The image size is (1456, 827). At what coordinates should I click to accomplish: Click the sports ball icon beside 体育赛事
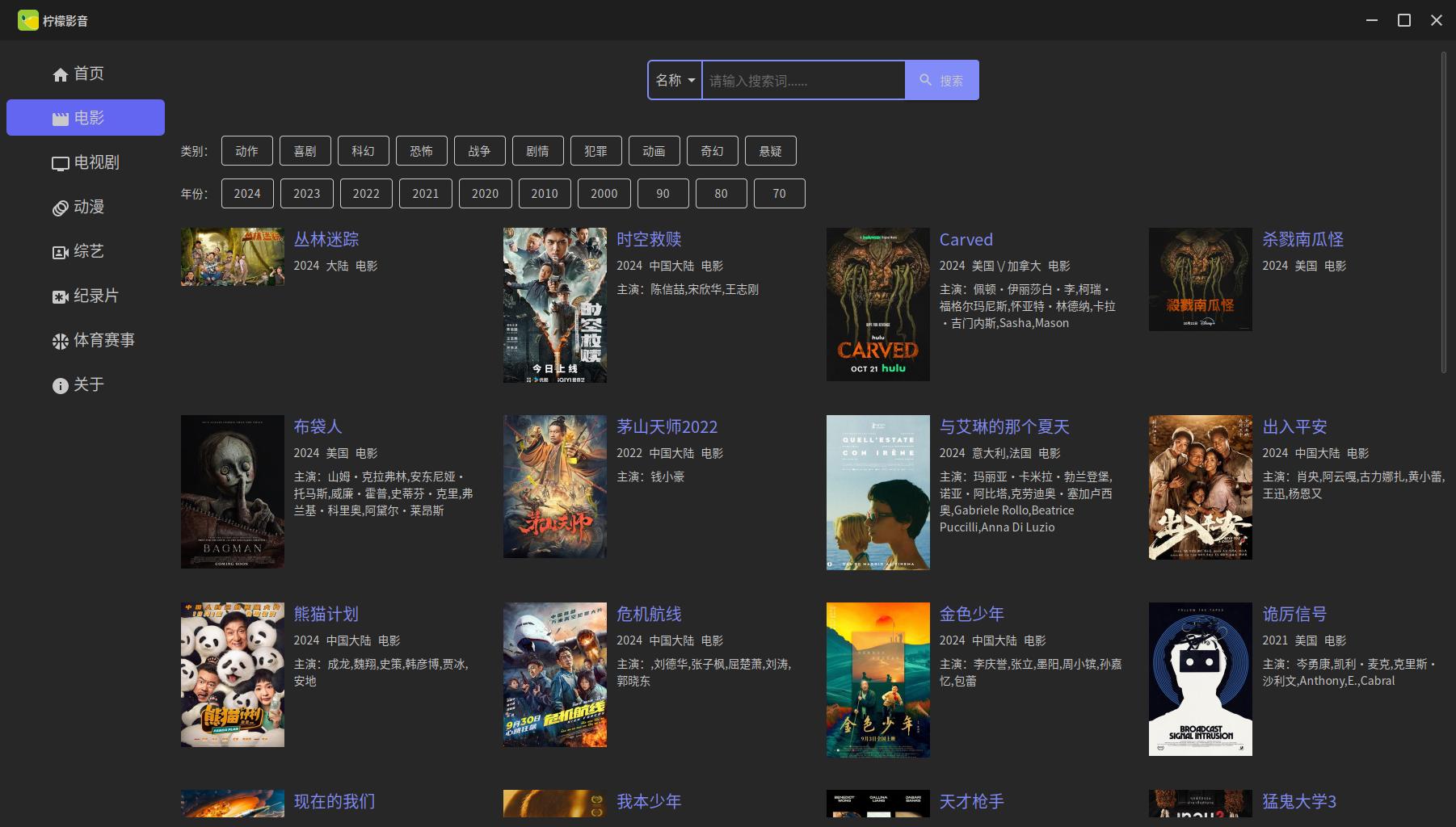click(61, 342)
